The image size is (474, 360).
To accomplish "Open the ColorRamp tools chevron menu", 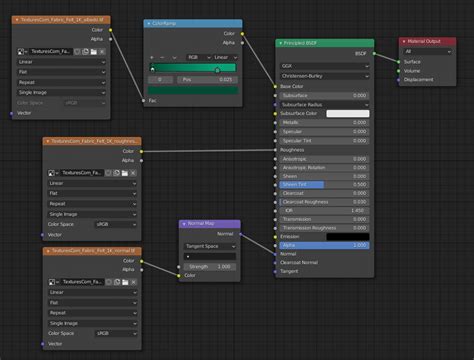I will tap(174, 57).
